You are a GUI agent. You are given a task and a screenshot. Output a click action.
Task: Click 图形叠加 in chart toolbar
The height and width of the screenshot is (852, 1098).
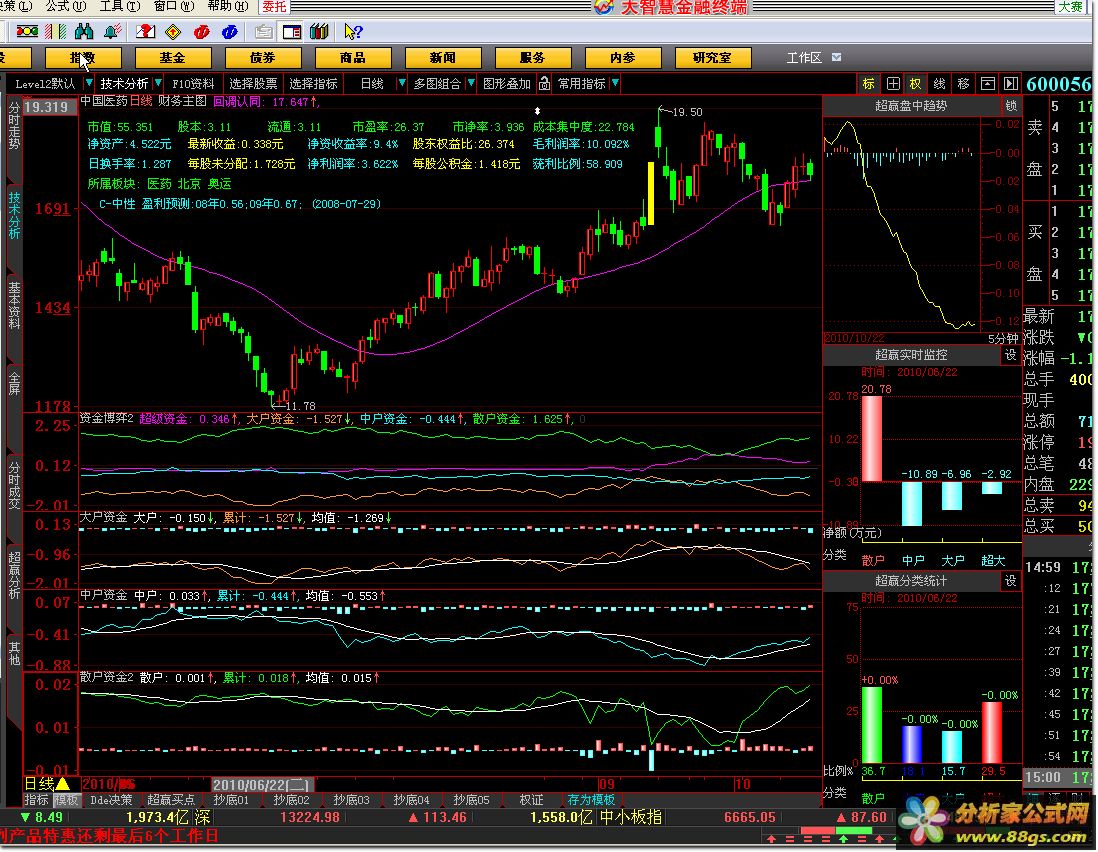(507, 83)
